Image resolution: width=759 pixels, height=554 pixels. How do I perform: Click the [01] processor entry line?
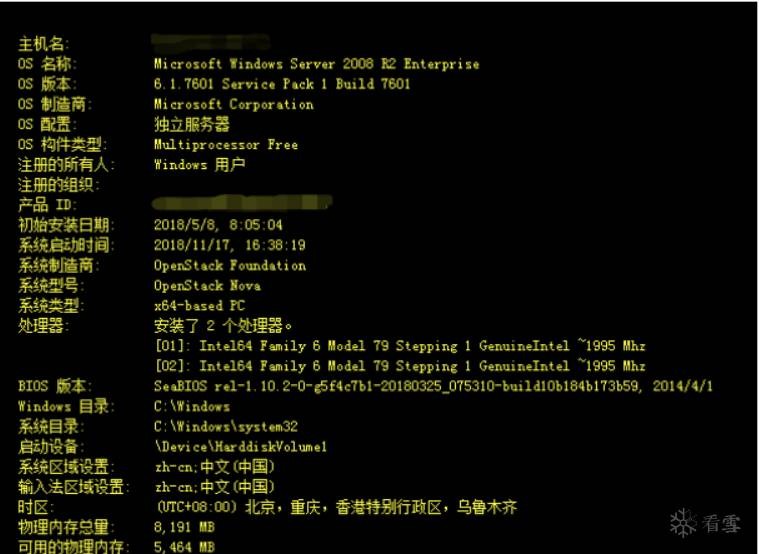399,346
